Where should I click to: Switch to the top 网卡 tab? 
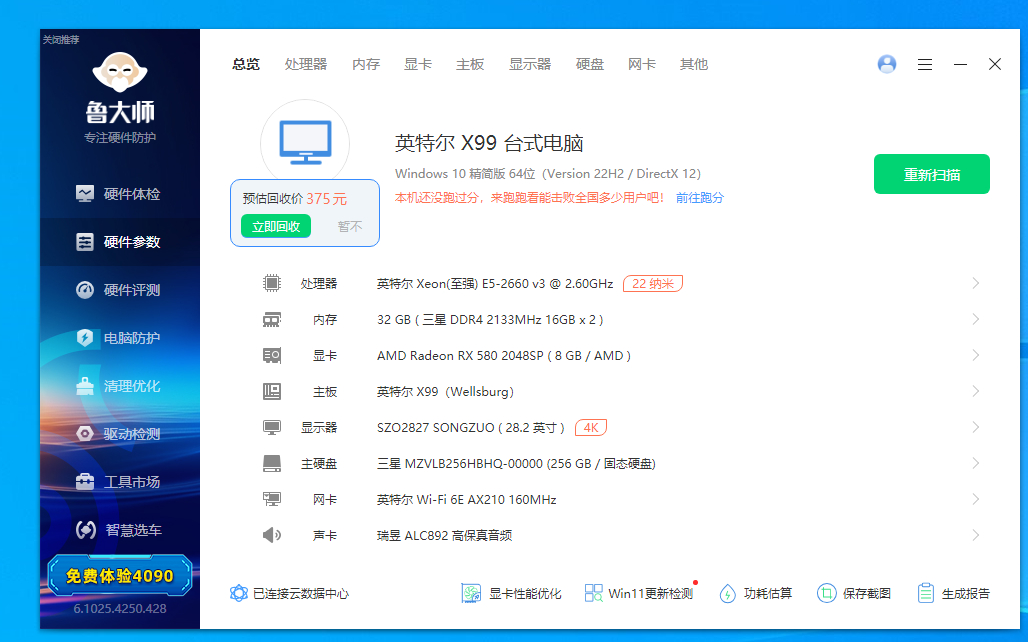click(642, 64)
